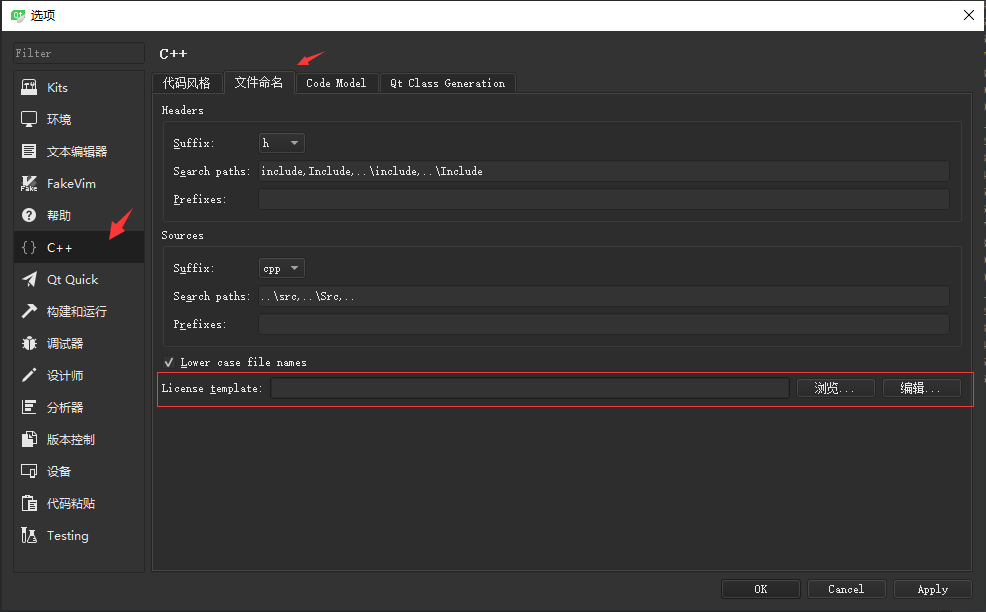The width and height of the screenshot is (986, 612).
Task: Select the Qt Quick label in sidebar
Action: click(72, 279)
